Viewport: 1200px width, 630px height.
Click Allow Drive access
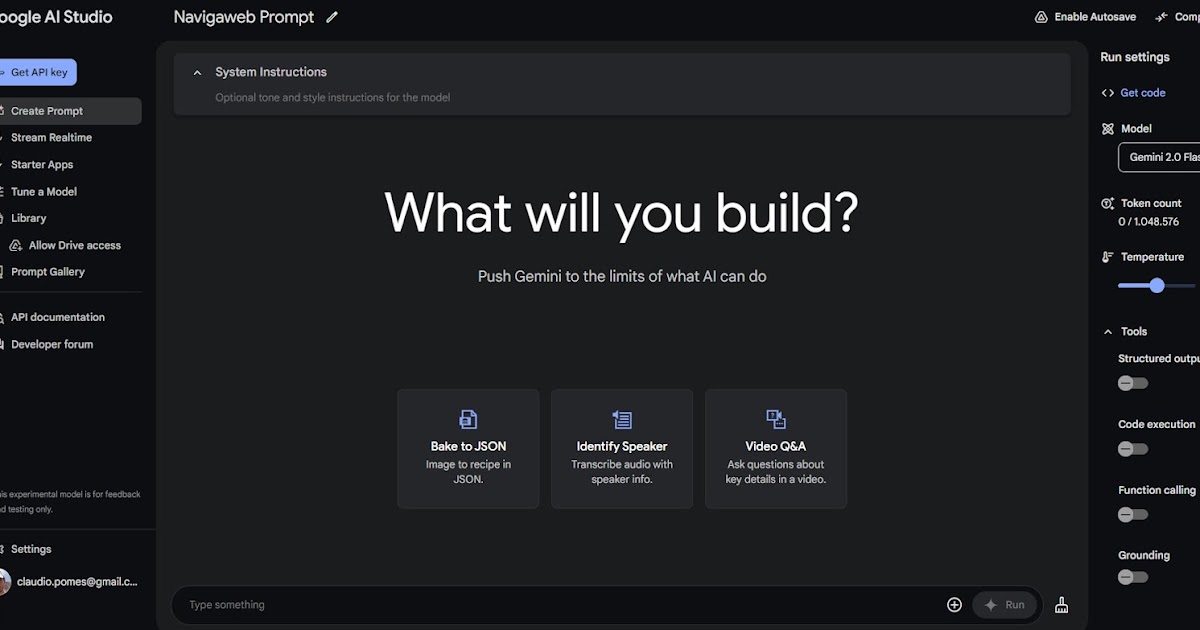[x=75, y=245]
